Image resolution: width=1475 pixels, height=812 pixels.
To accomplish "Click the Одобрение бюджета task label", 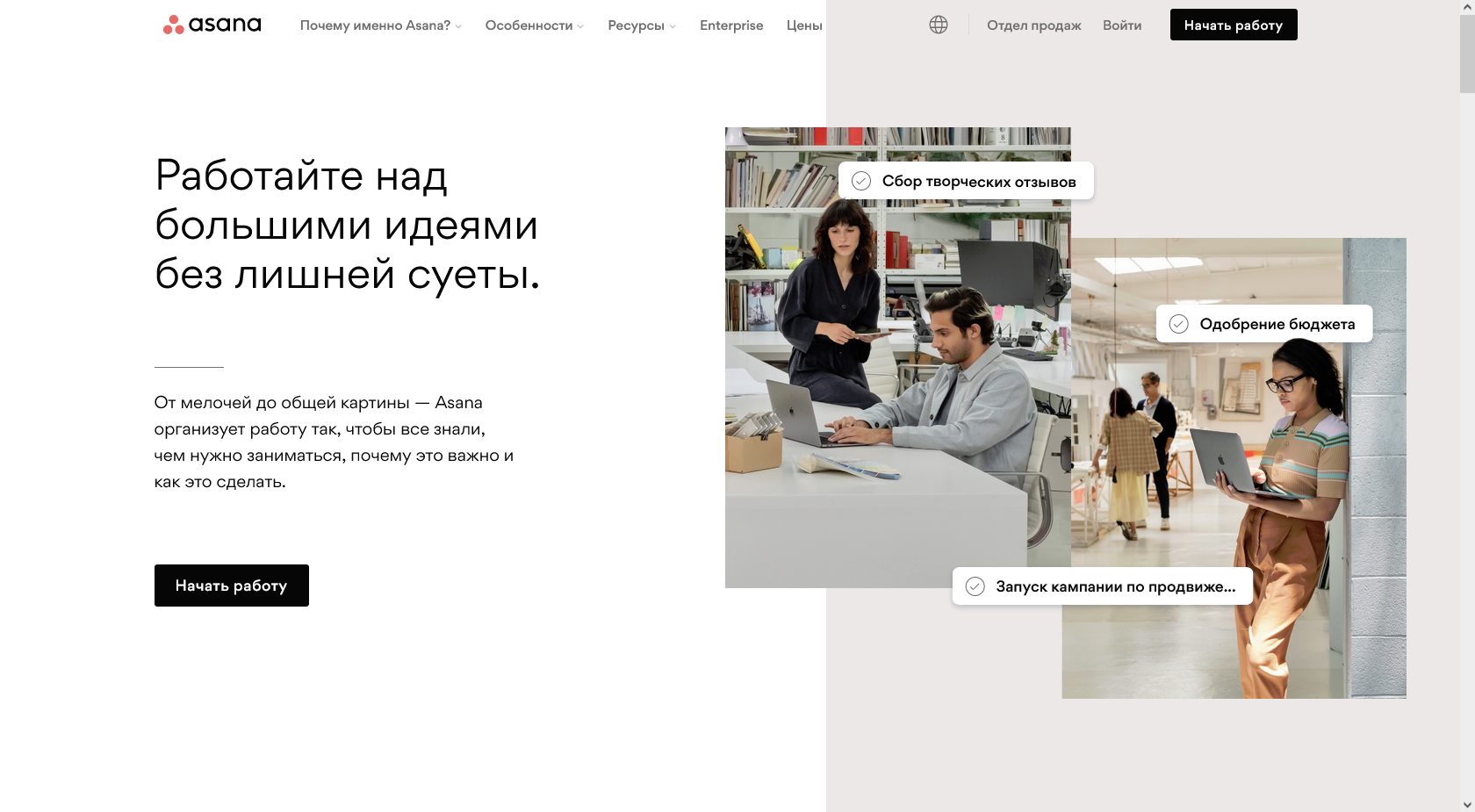I will point(1277,324).
